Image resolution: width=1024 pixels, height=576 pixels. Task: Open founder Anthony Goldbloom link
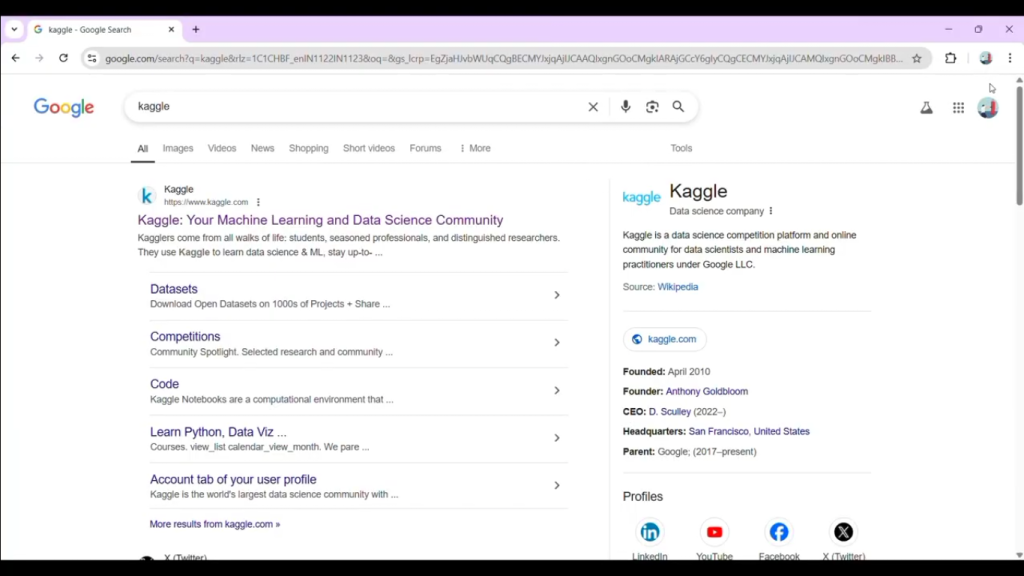pyautogui.click(x=707, y=391)
